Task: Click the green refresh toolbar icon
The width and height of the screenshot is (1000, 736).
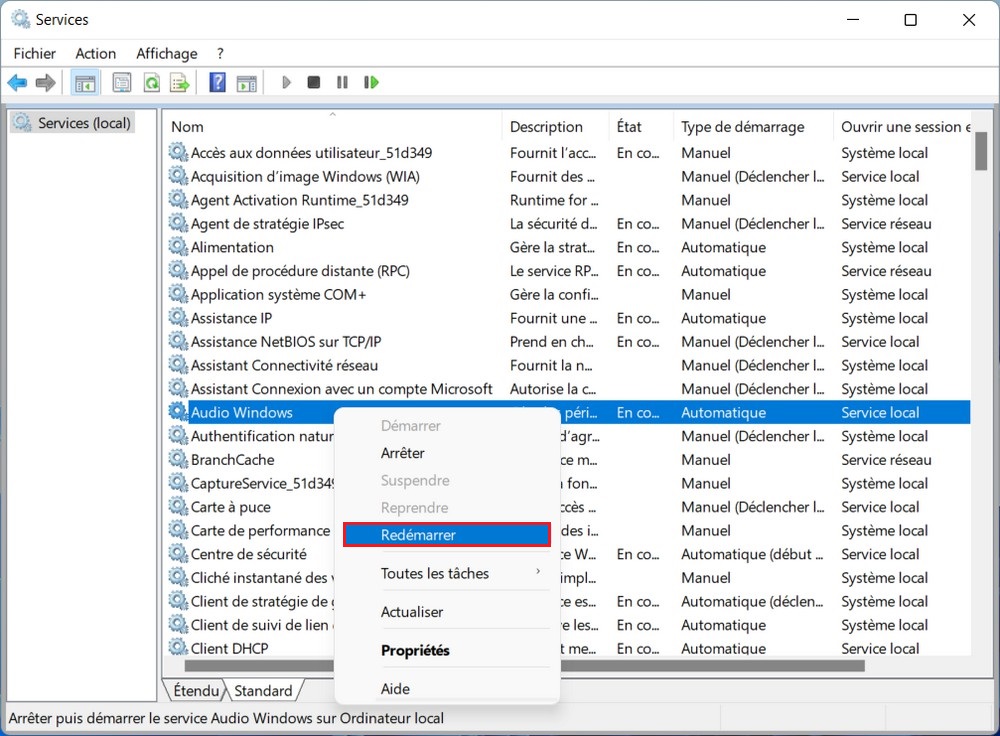Action: tap(152, 82)
